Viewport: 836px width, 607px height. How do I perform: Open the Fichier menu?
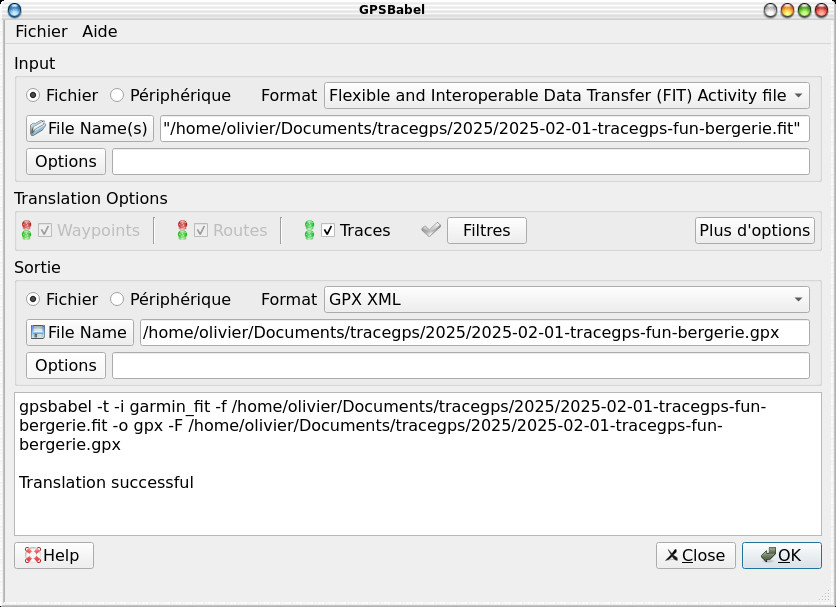tap(41, 32)
